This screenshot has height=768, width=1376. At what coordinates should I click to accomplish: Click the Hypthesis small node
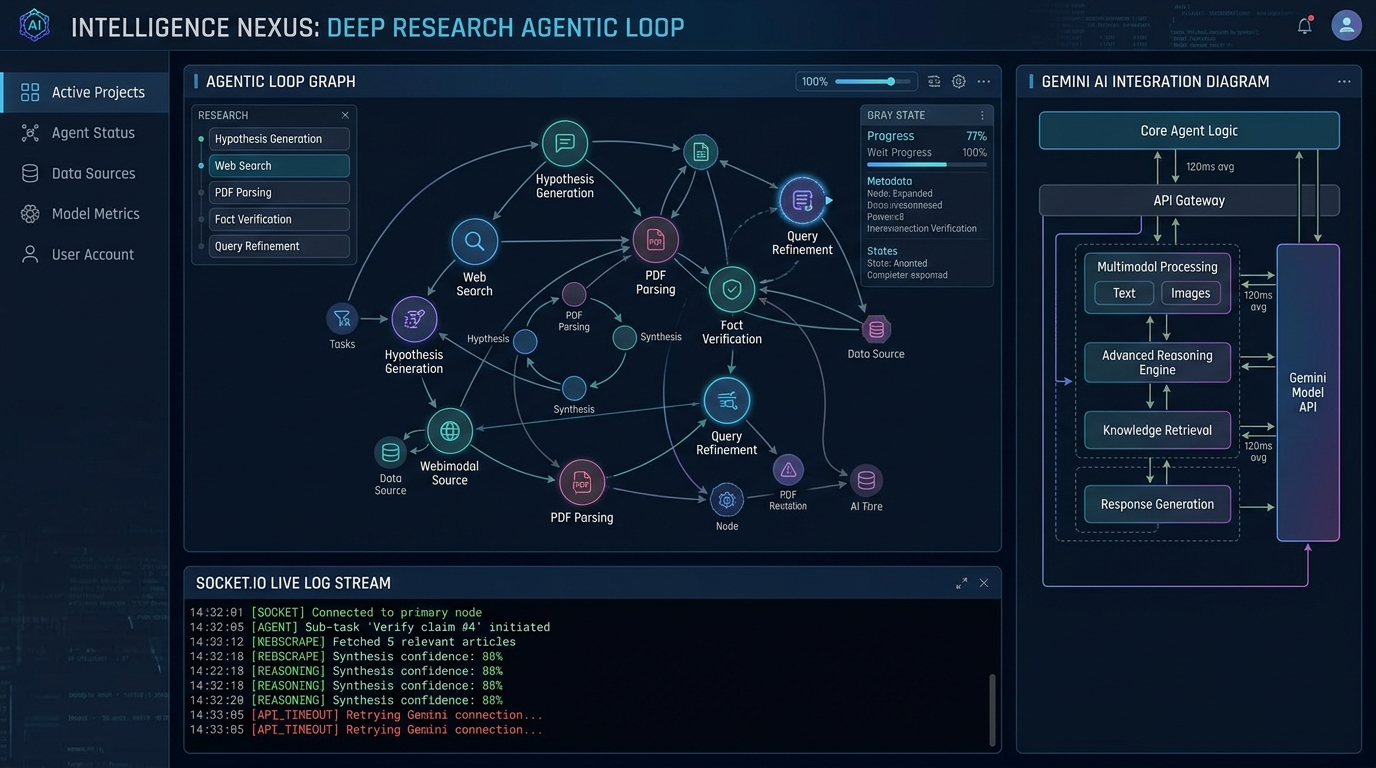525,342
